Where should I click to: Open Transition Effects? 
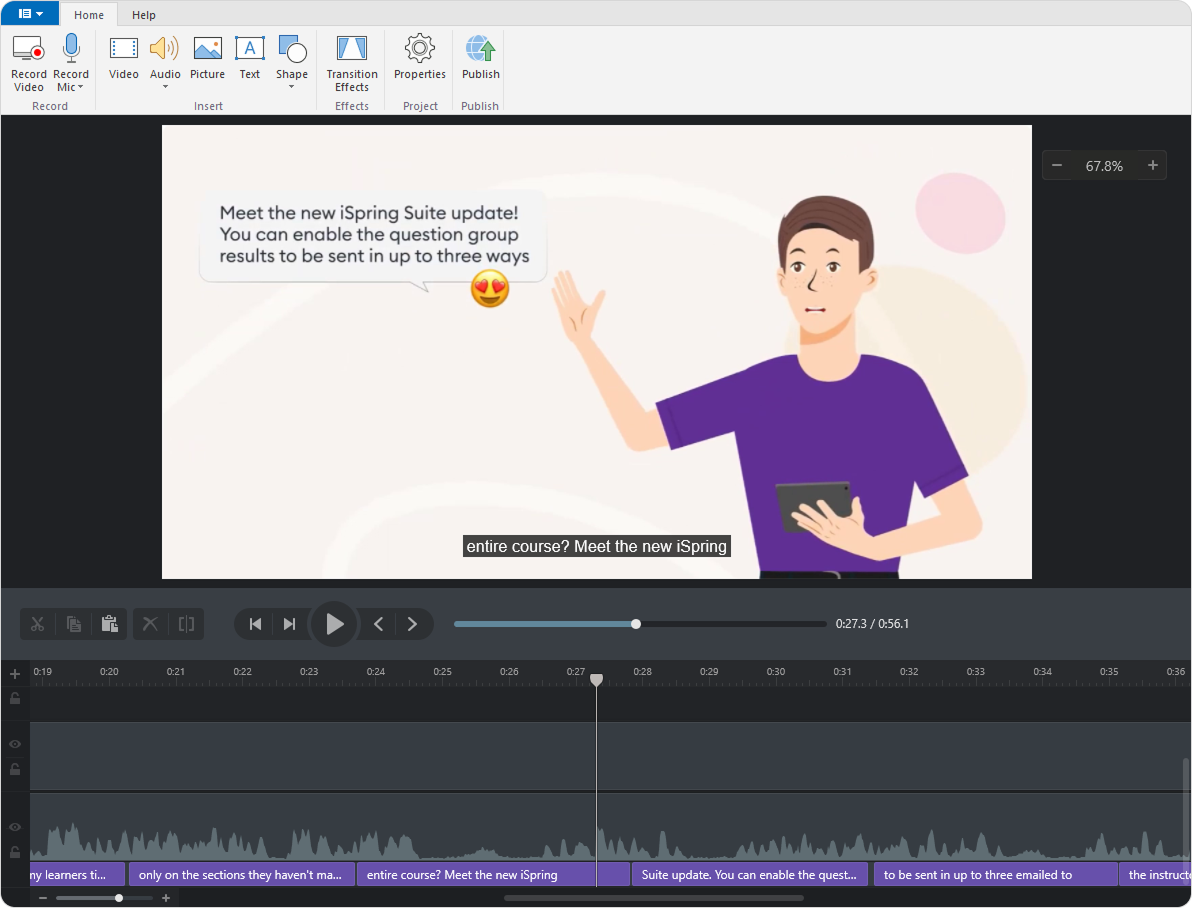point(351,50)
